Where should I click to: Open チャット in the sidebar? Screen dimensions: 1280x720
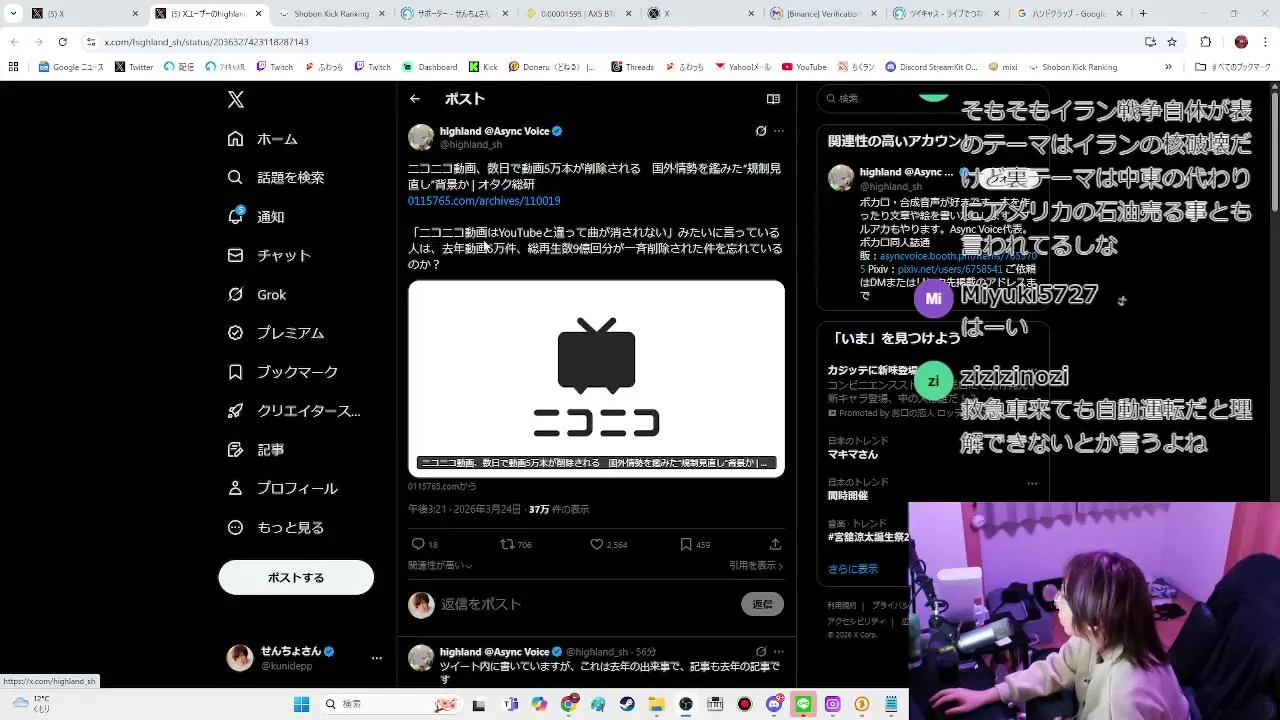point(269,255)
